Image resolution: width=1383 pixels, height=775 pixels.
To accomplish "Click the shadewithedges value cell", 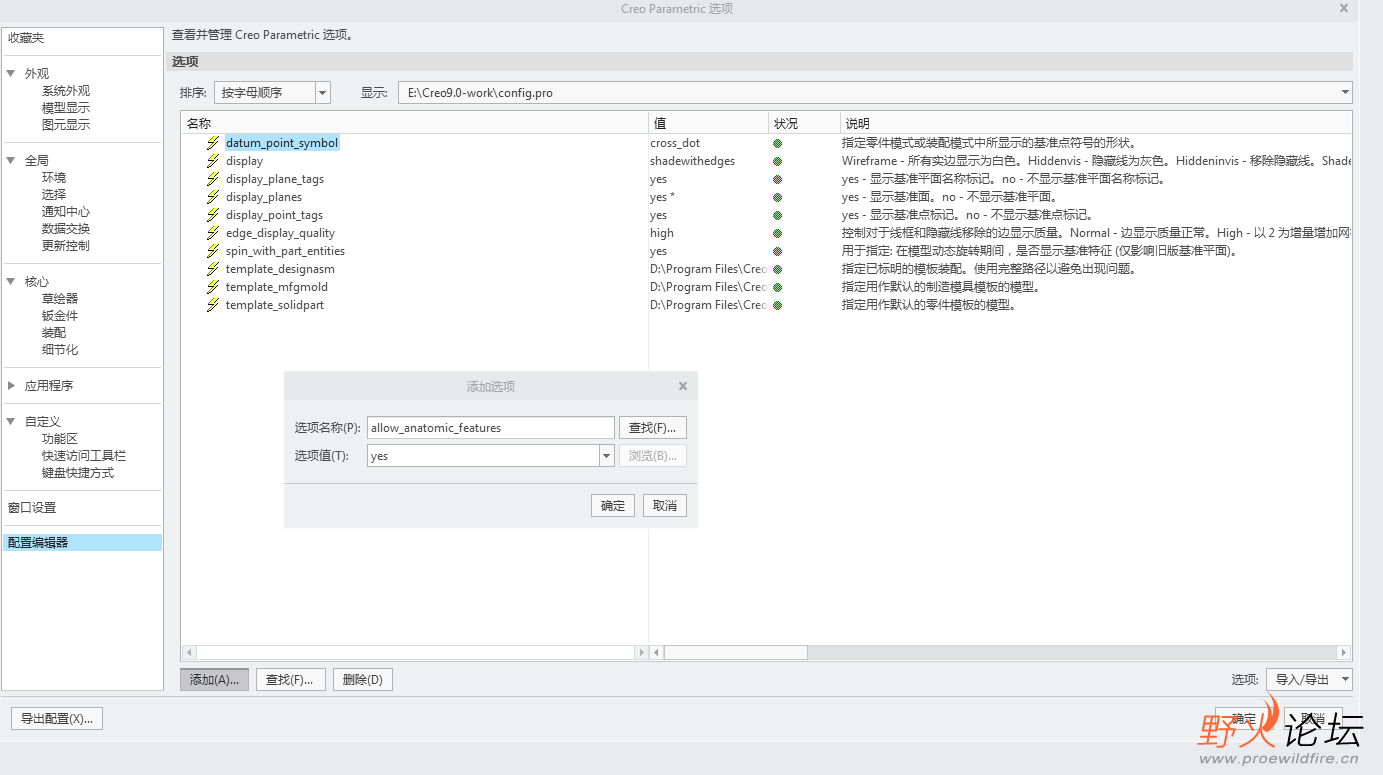I will tap(692, 161).
